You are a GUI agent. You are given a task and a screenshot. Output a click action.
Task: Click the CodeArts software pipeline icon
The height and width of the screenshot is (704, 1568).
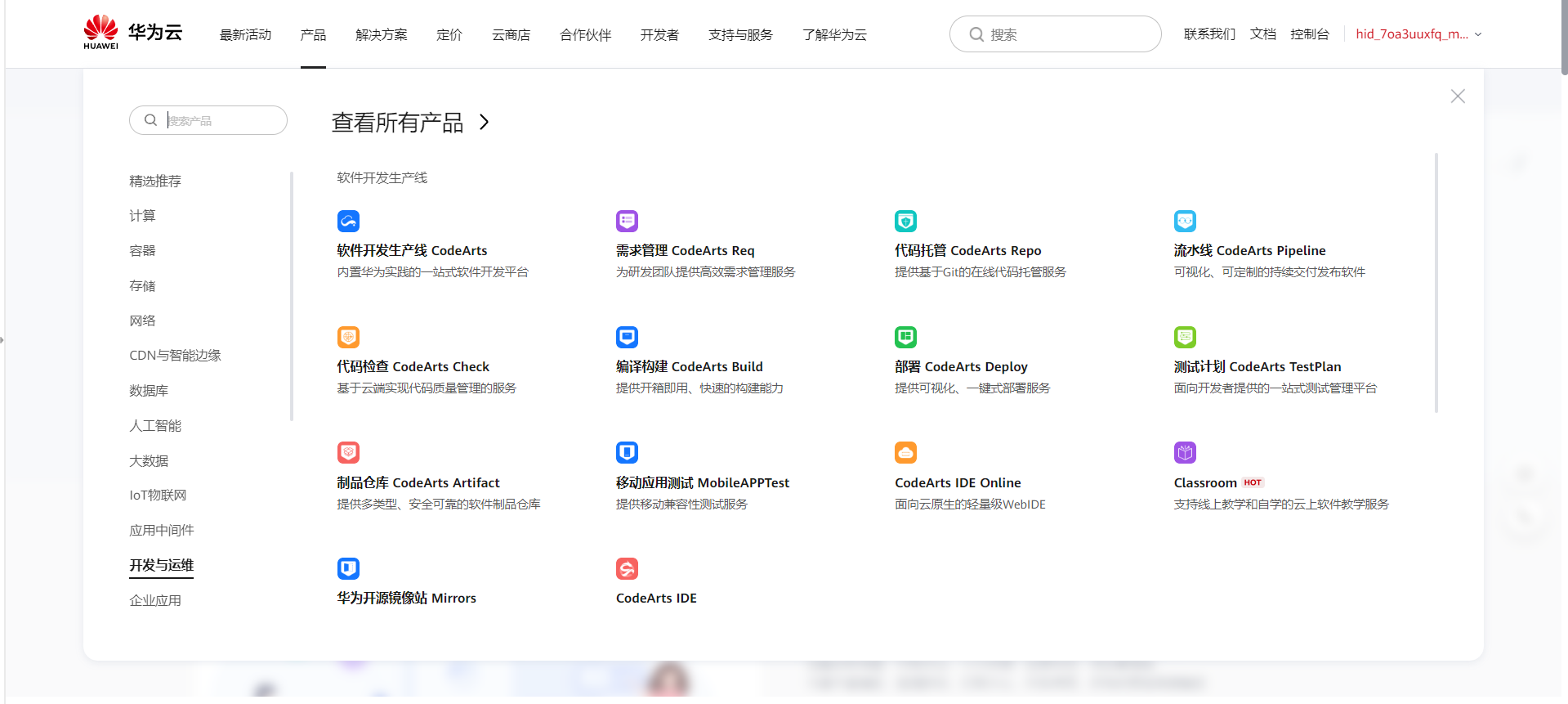click(x=348, y=221)
